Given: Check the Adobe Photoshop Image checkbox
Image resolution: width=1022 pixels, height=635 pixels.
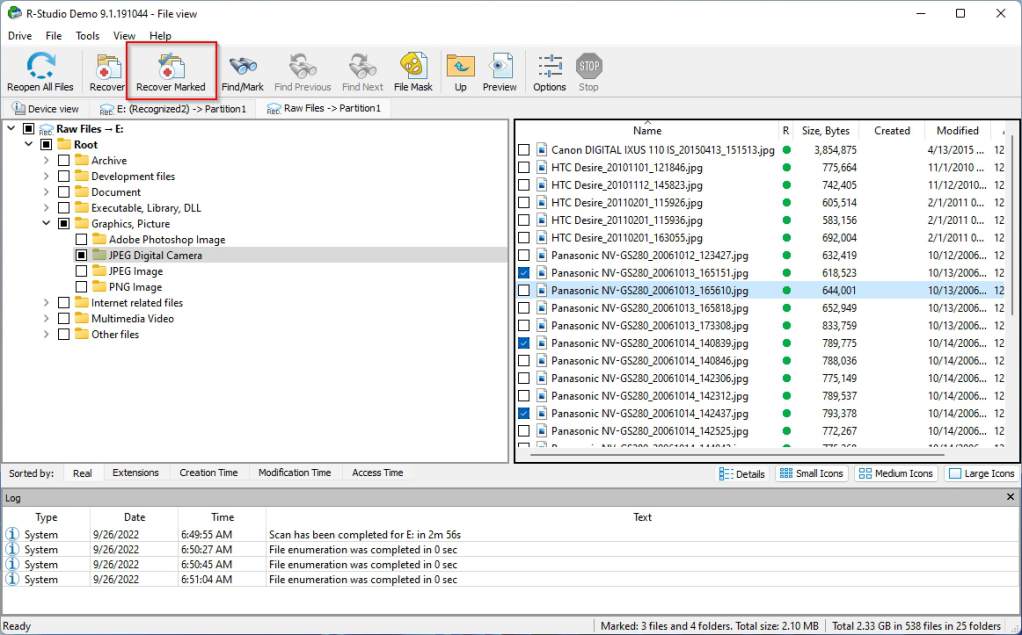Looking at the screenshot, I should pyautogui.click(x=81, y=239).
